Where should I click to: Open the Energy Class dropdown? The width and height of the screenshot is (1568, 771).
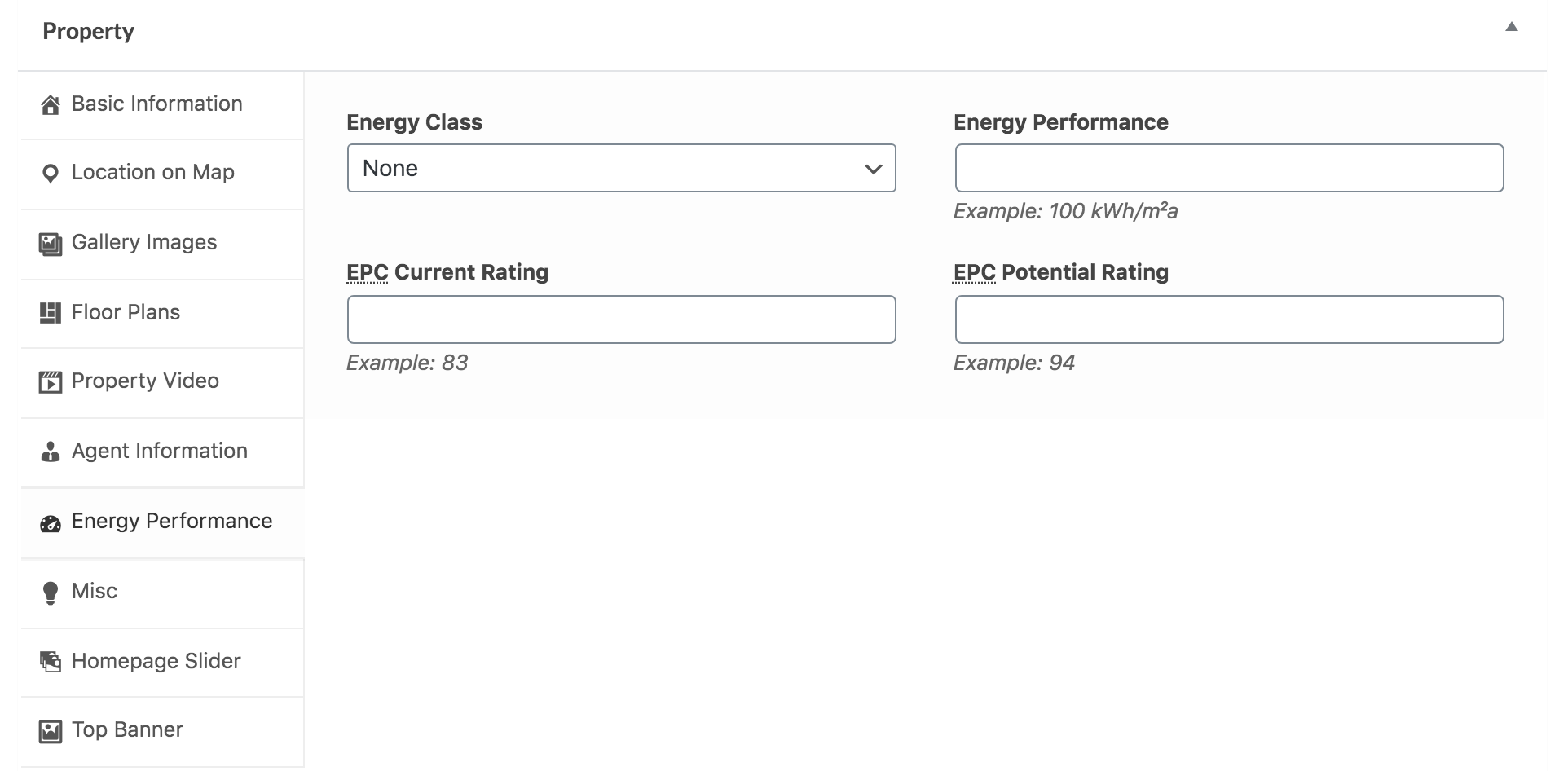click(x=622, y=169)
